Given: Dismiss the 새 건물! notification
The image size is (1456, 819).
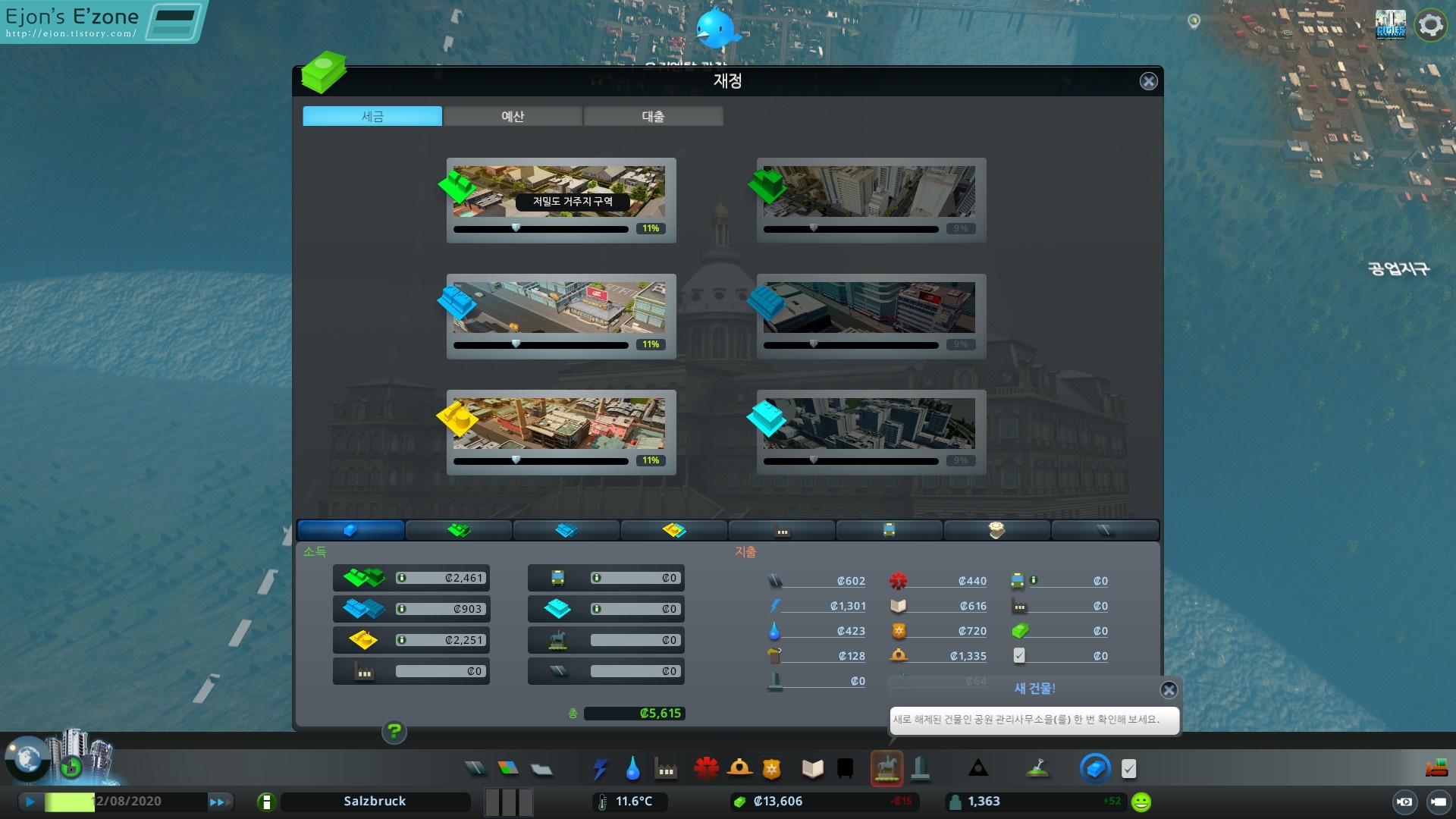Looking at the screenshot, I should click(x=1169, y=690).
